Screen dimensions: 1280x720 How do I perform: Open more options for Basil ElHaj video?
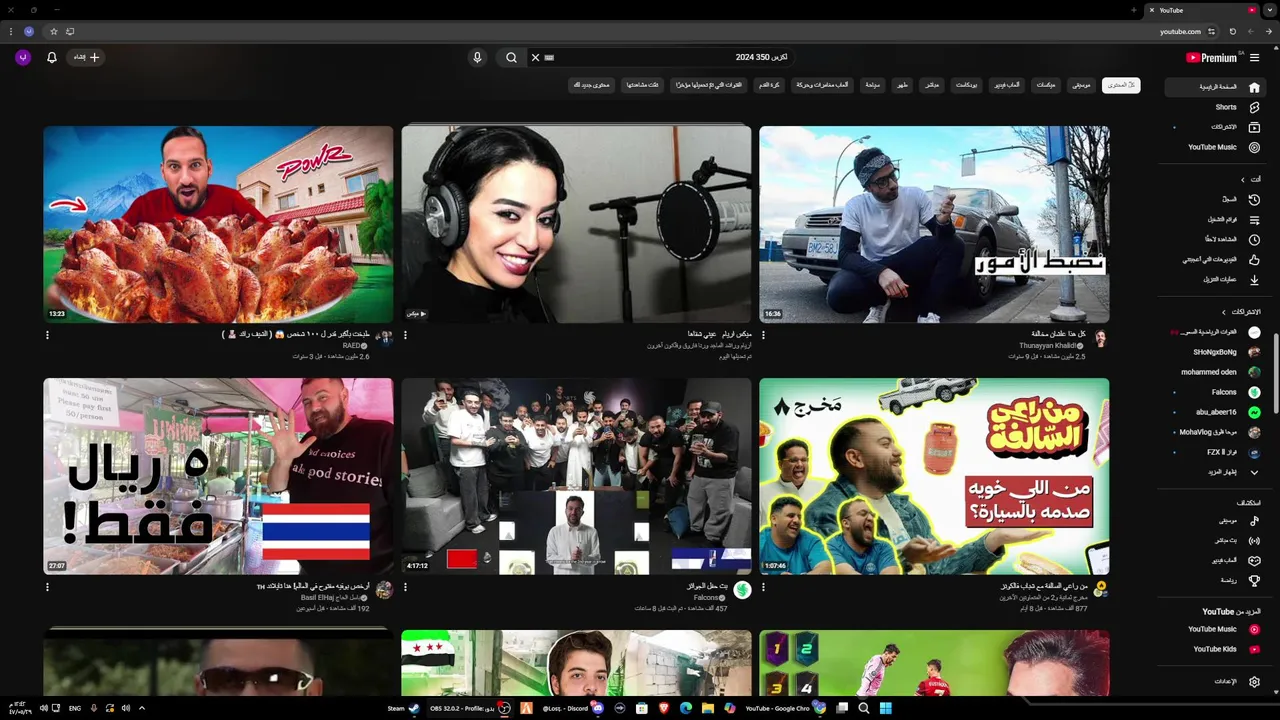pyautogui.click(x=47, y=587)
